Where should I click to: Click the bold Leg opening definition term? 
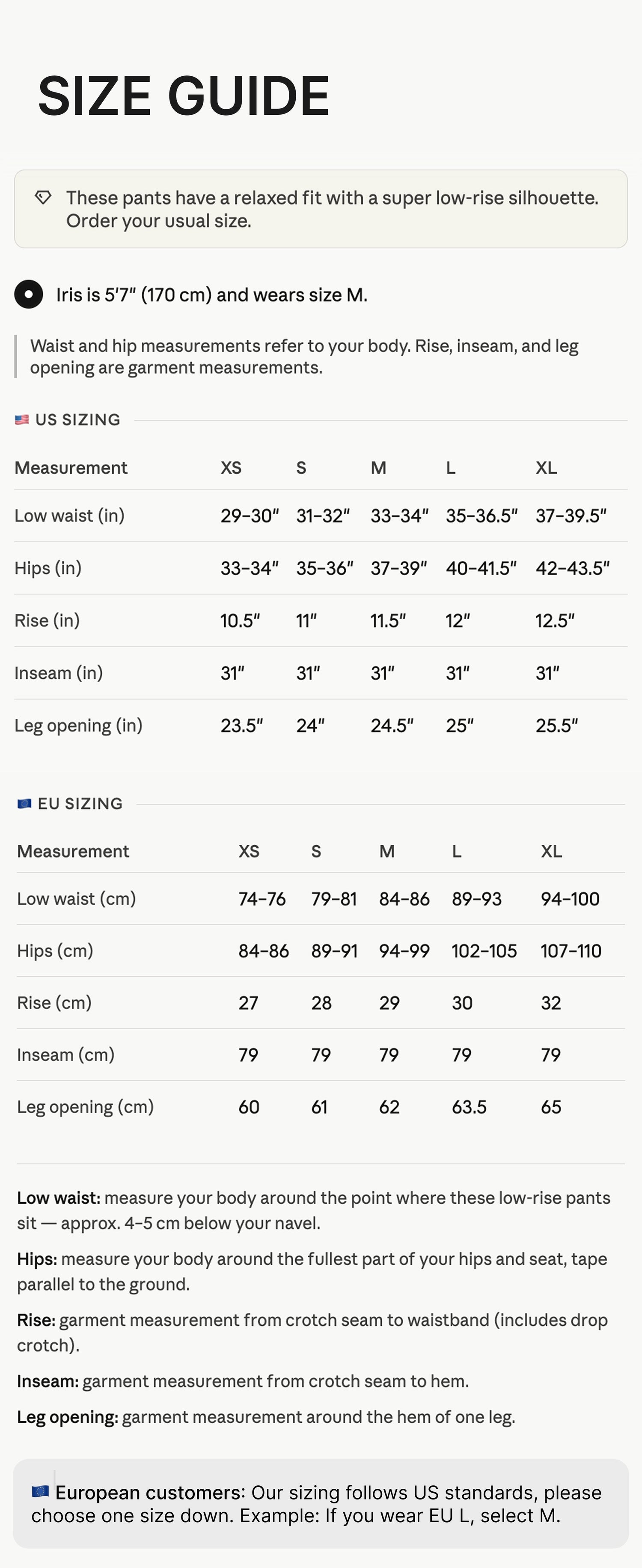(68, 1417)
